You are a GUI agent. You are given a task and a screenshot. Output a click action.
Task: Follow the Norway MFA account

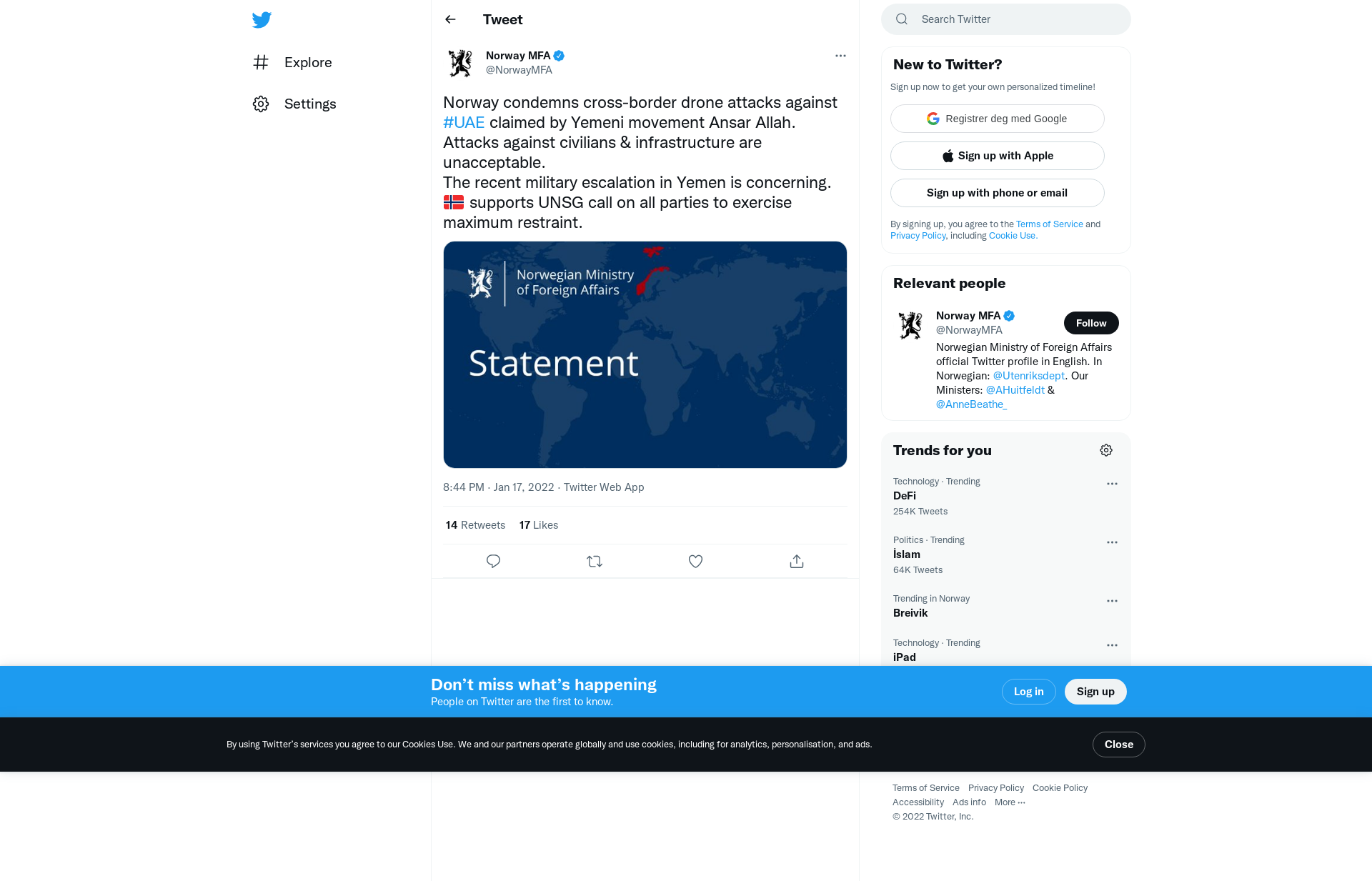1091,323
